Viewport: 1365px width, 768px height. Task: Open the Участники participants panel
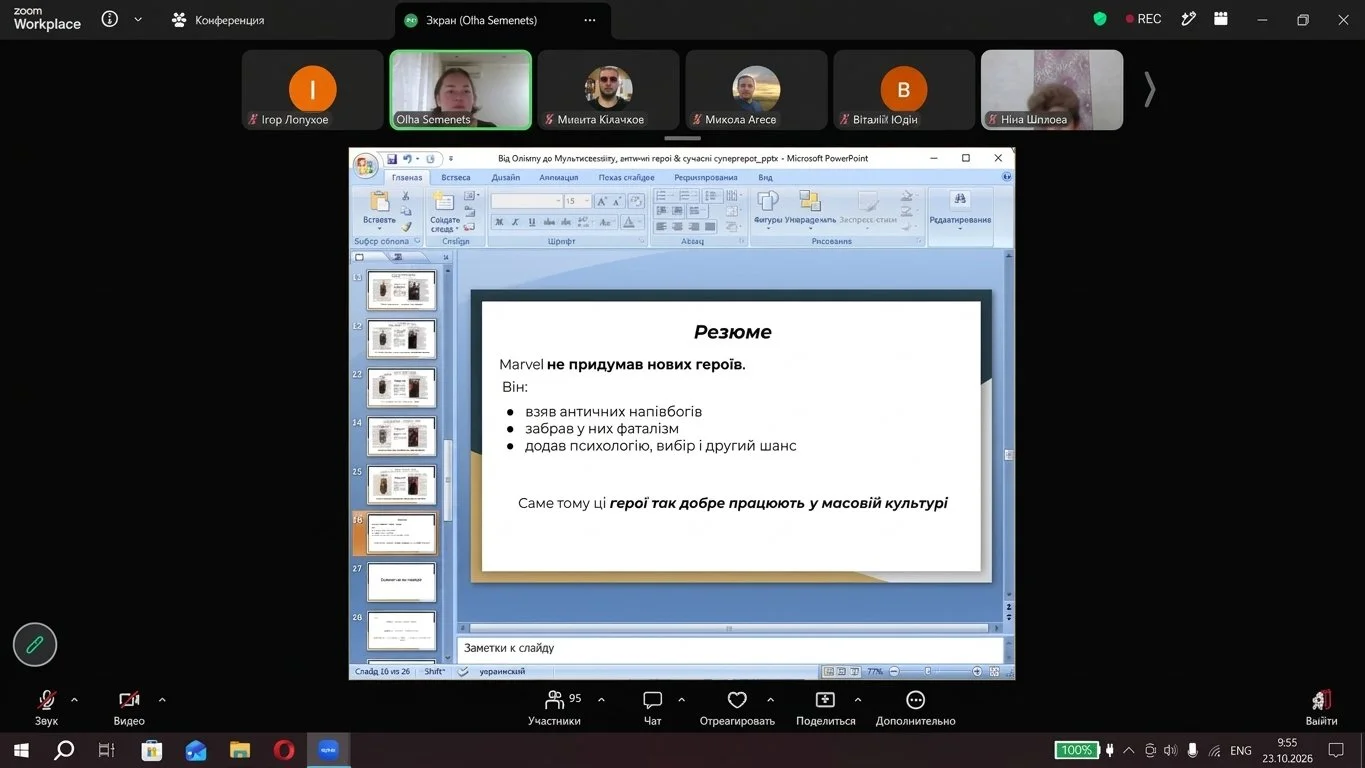[555, 706]
